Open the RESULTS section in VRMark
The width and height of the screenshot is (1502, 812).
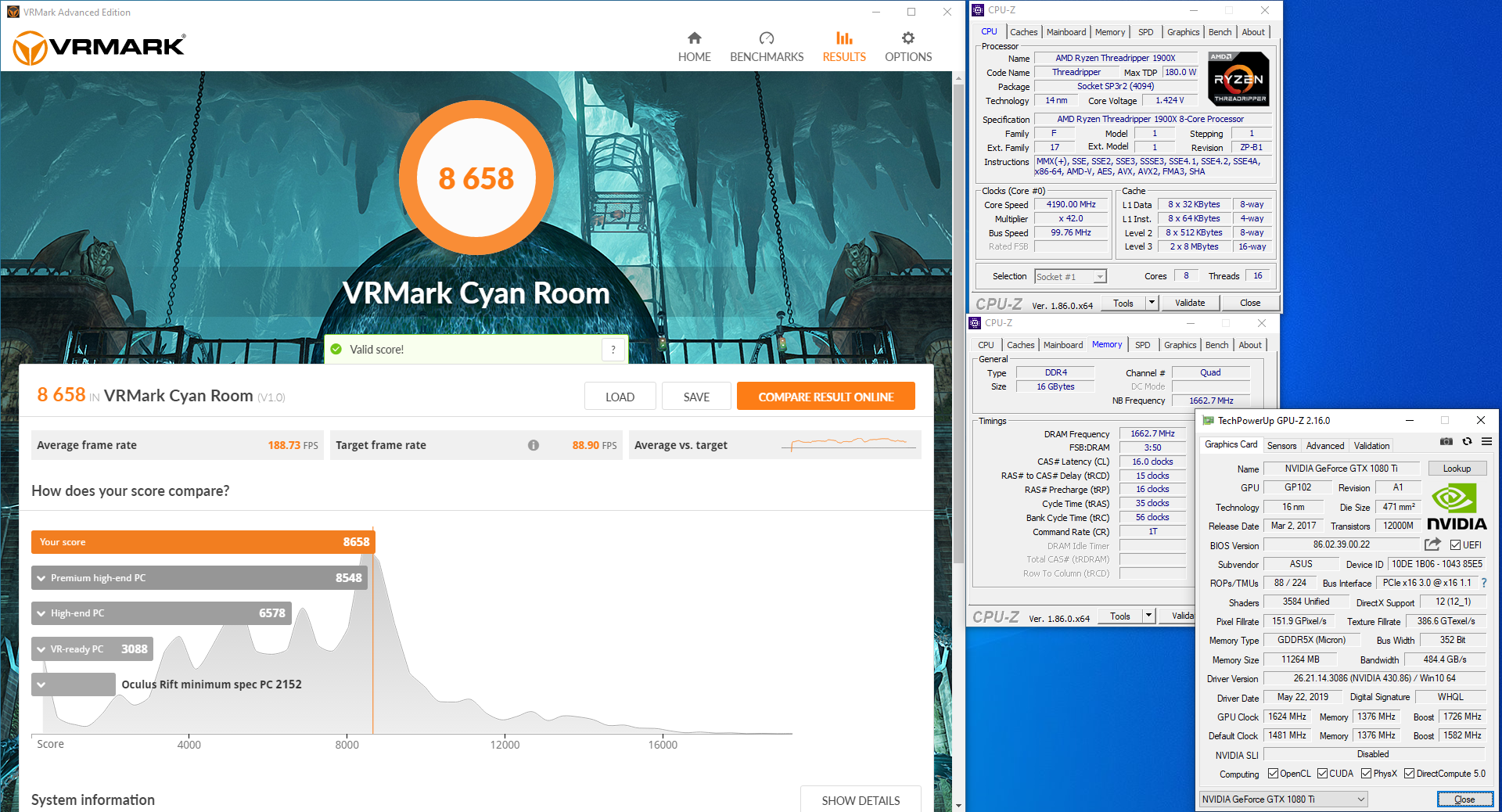tap(844, 47)
